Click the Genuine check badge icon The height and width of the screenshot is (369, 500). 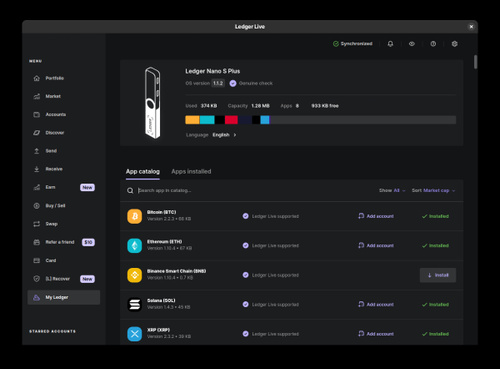click(233, 83)
